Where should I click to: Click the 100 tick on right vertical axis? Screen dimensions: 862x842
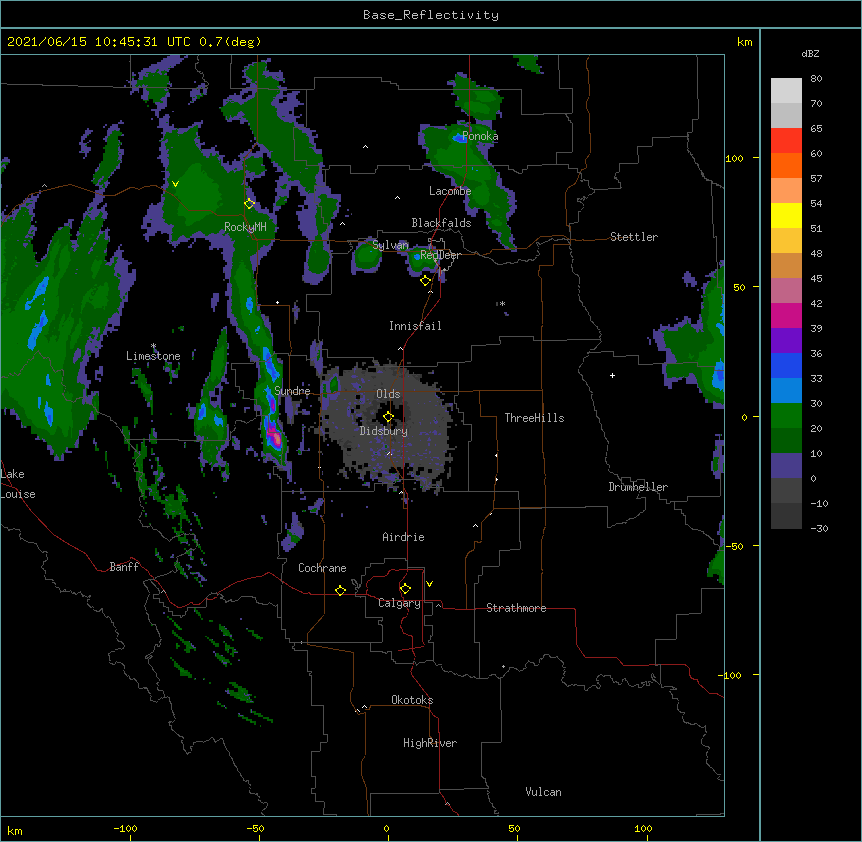pos(734,158)
